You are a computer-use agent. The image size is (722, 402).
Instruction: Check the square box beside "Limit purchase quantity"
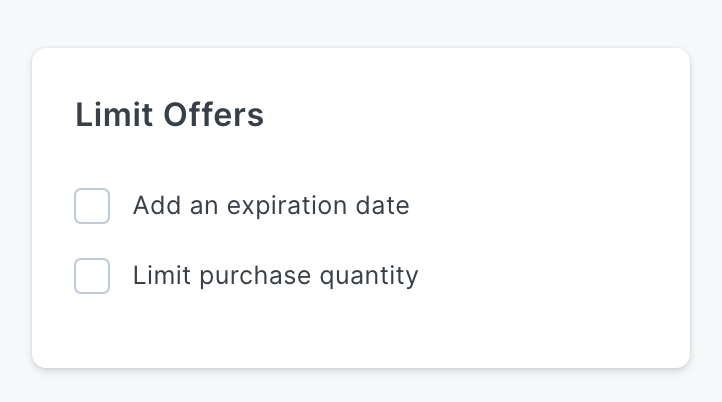(x=92, y=276)
